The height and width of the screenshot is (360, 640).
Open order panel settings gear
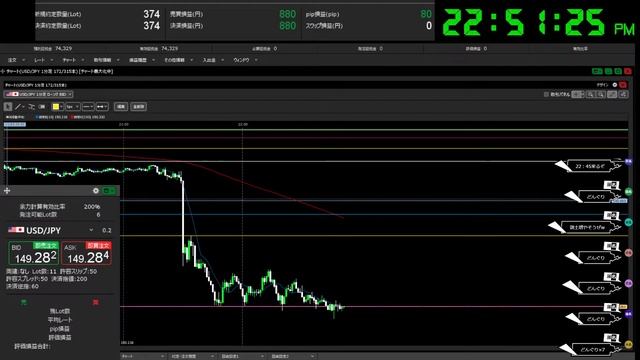96,191
